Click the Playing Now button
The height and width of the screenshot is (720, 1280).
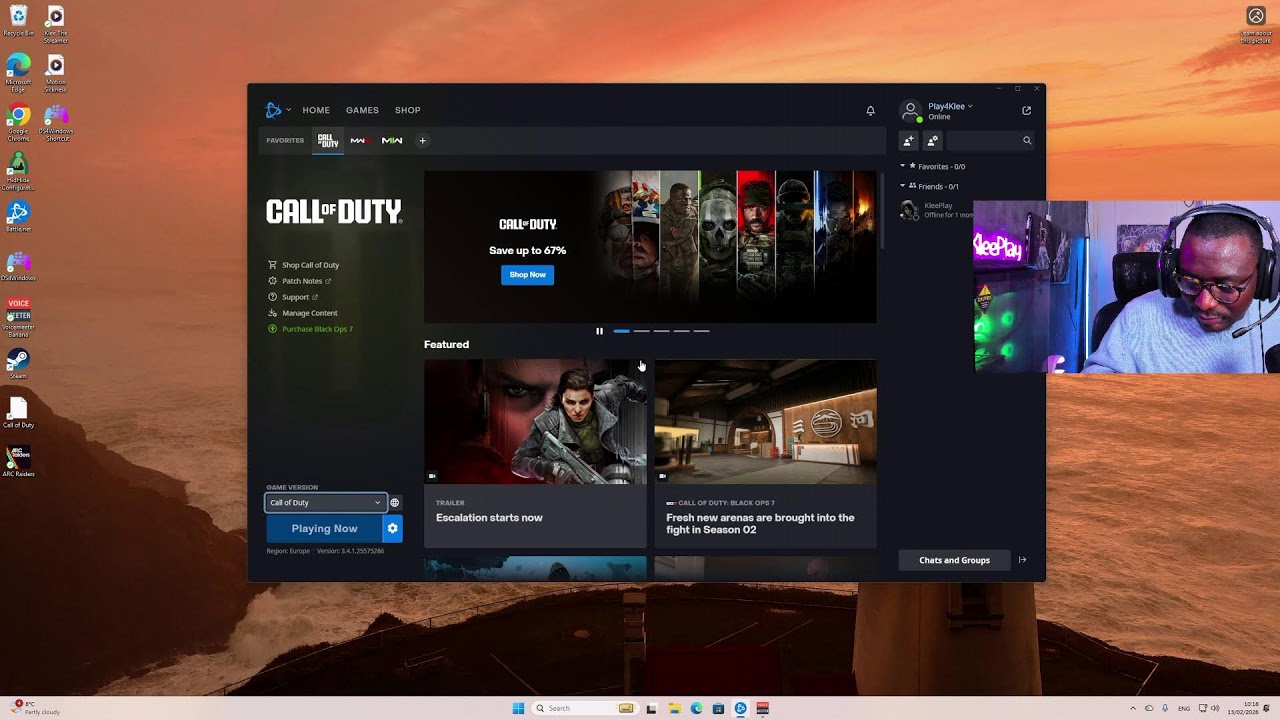point(324,529)
